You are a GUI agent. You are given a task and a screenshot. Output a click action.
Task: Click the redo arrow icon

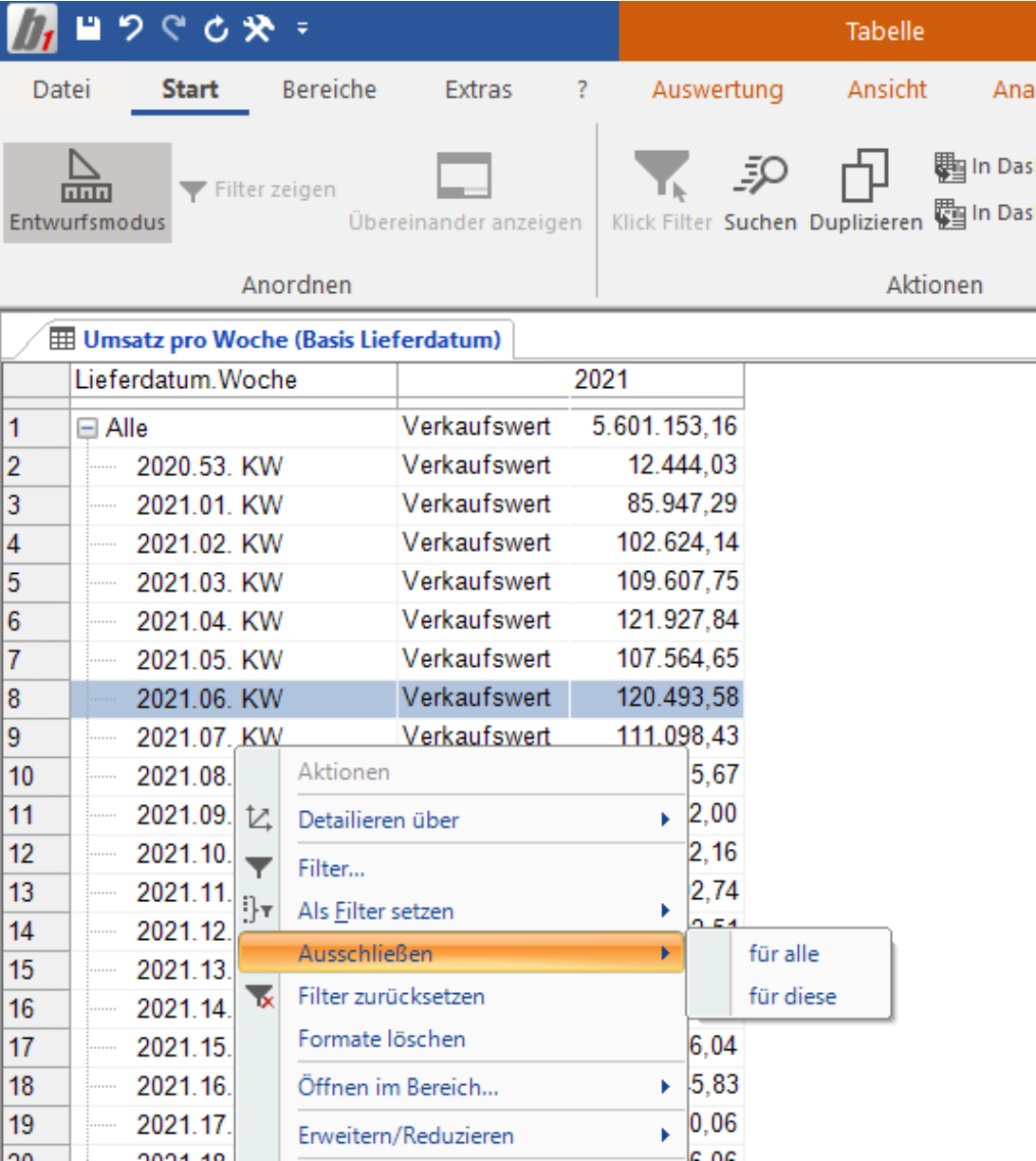tap(174, 28)
